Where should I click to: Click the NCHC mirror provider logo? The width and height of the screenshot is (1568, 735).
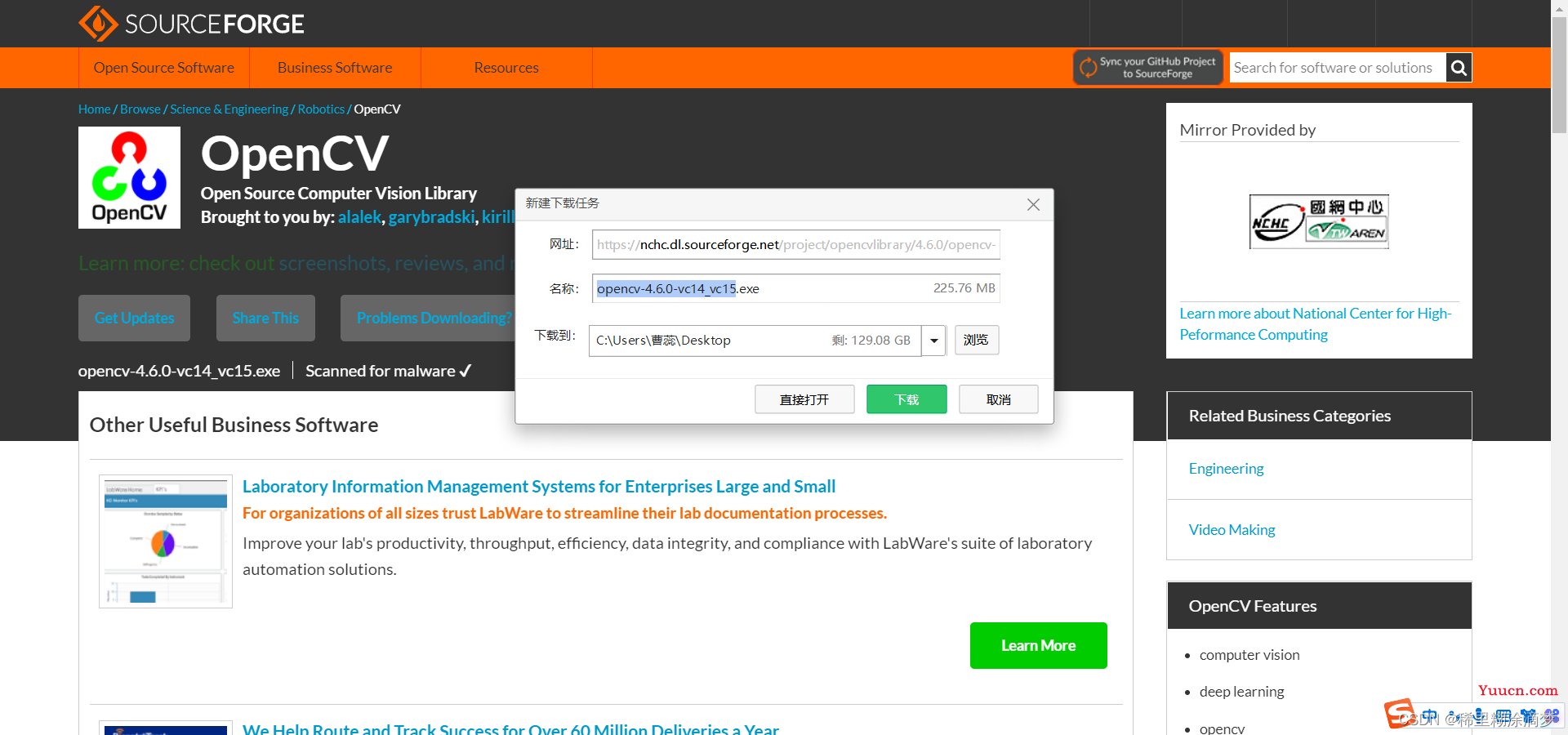(x=1319, y=221)
